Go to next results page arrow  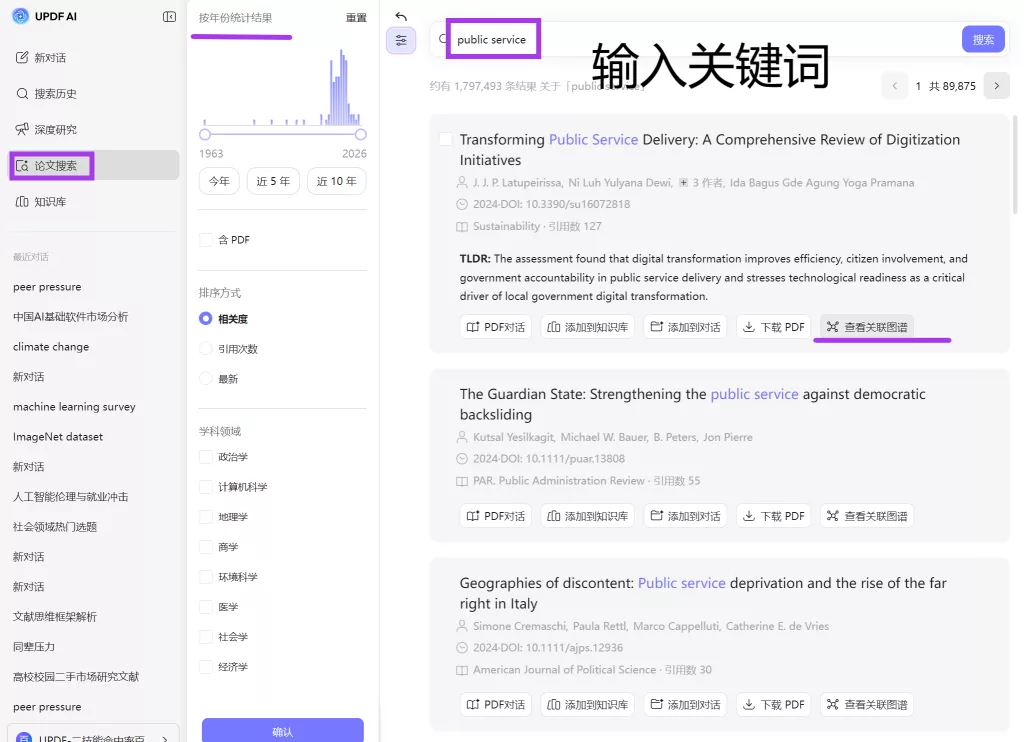[x=996, y=86]
